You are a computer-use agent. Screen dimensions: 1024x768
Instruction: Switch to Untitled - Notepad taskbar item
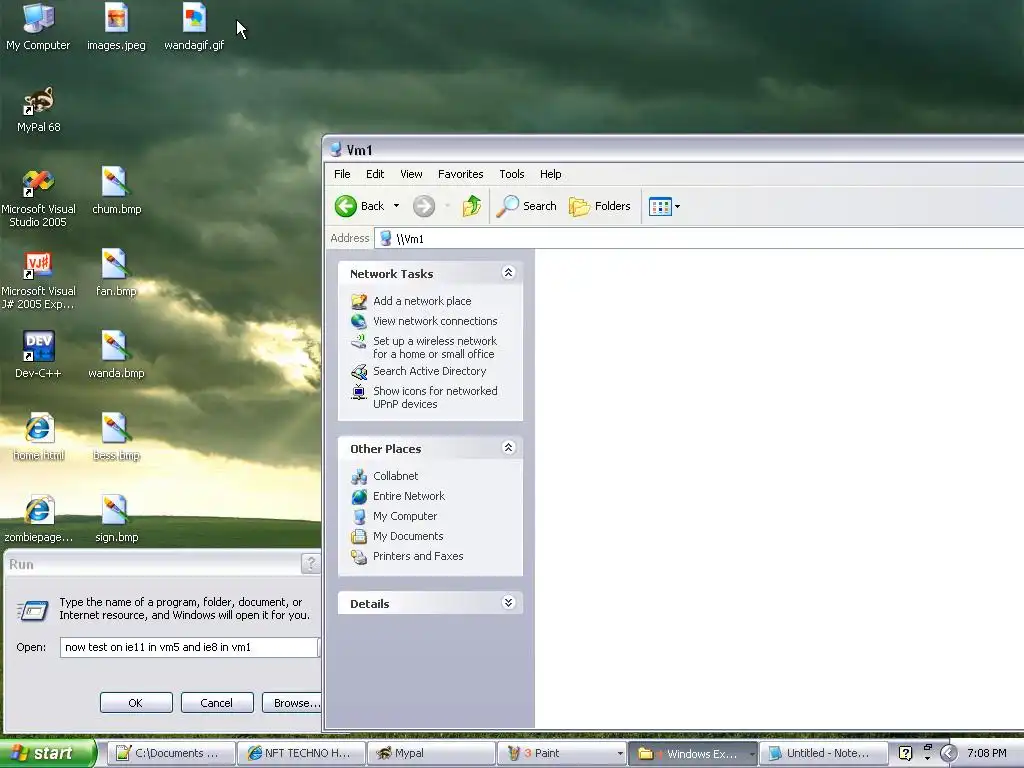[x=823, y=753]
